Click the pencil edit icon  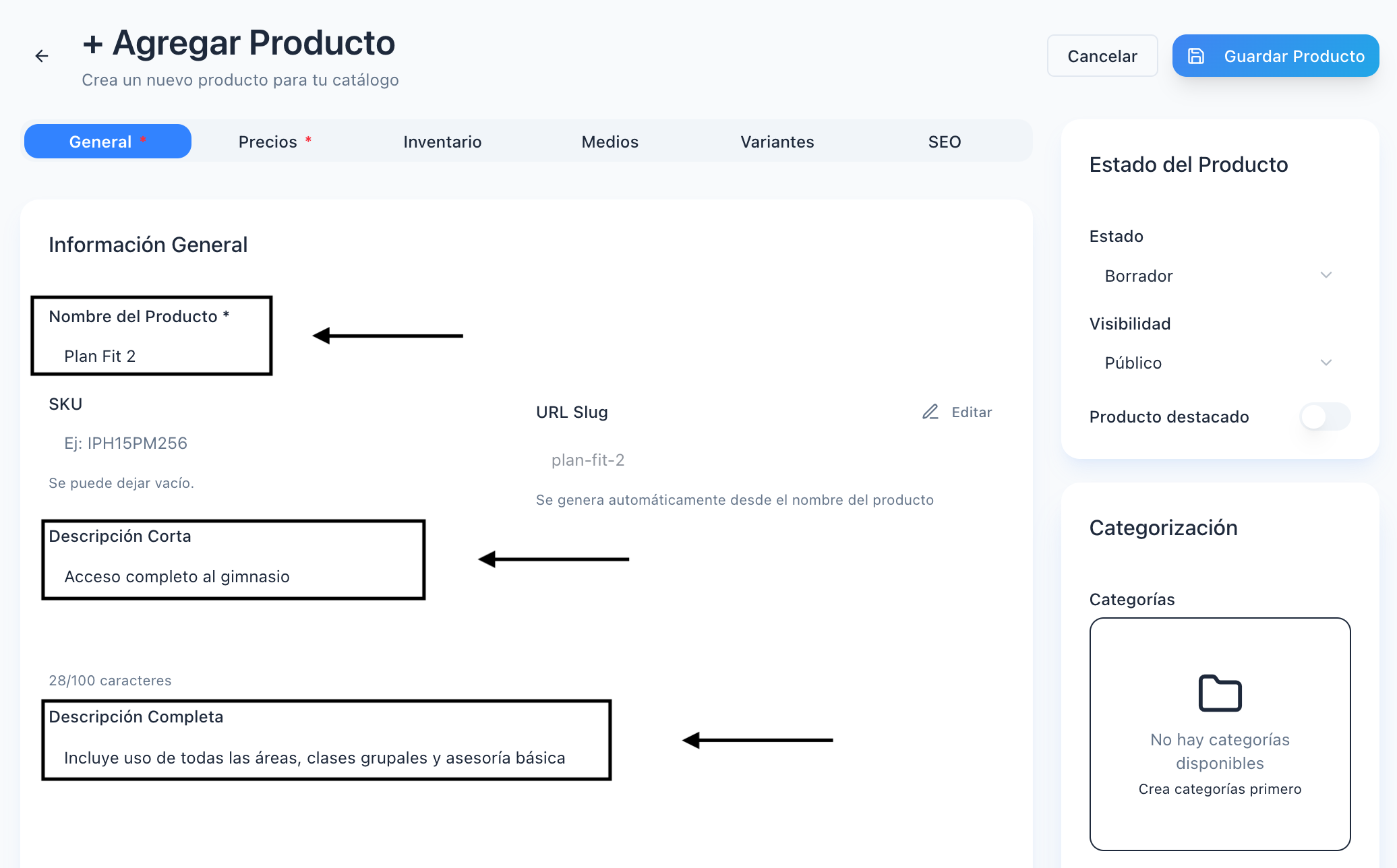pos(930,412)
